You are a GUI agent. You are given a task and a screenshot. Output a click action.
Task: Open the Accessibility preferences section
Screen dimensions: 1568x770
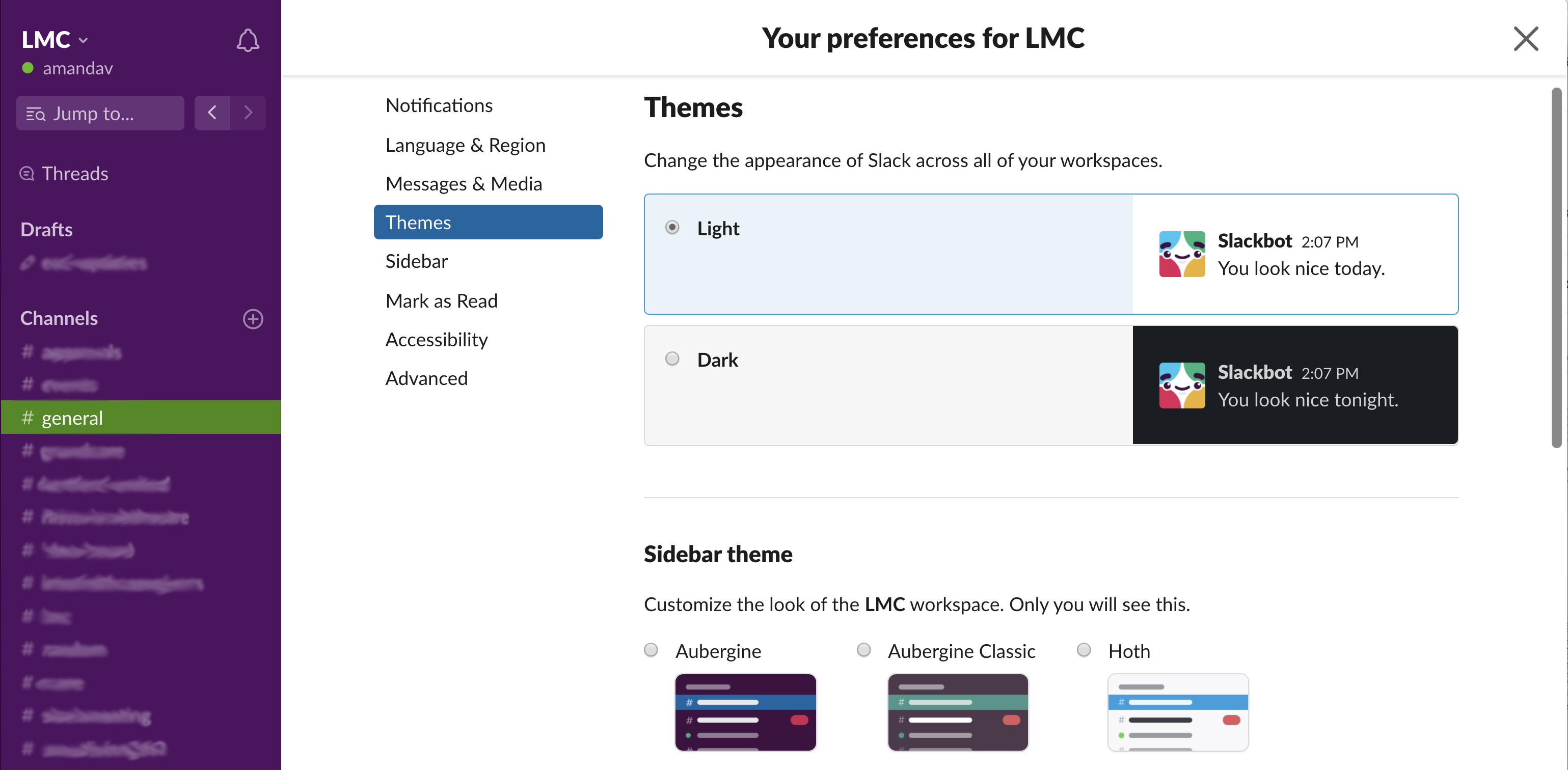click(x=436, y=339)
